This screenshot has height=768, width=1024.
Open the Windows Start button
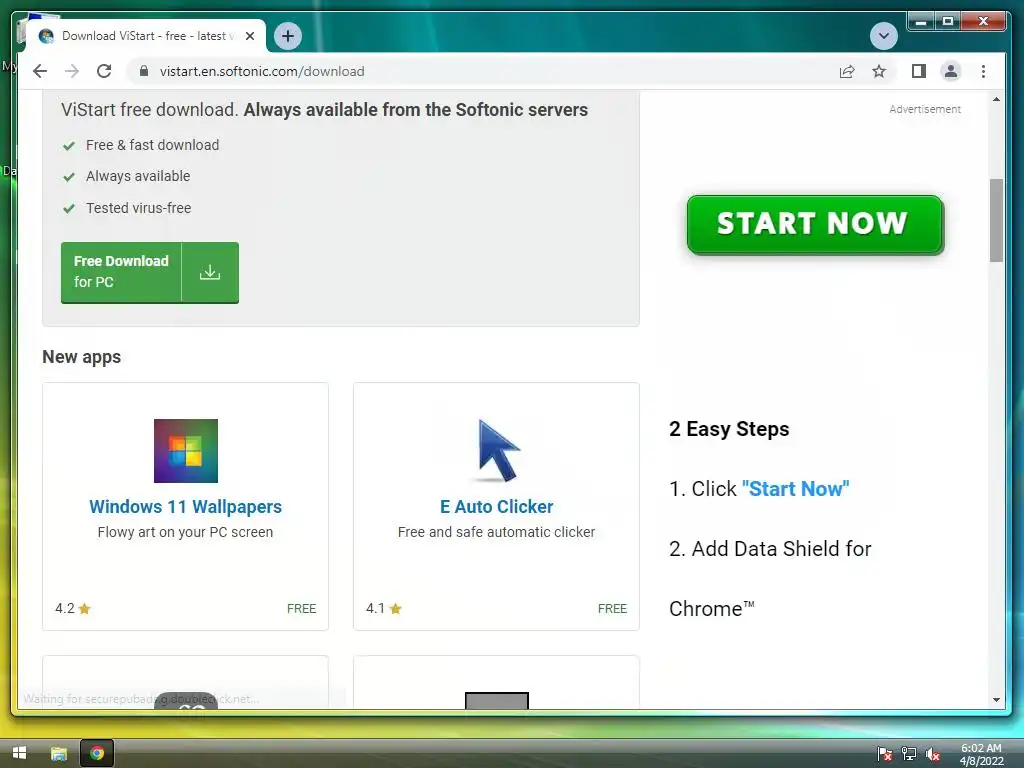[20, 753]
